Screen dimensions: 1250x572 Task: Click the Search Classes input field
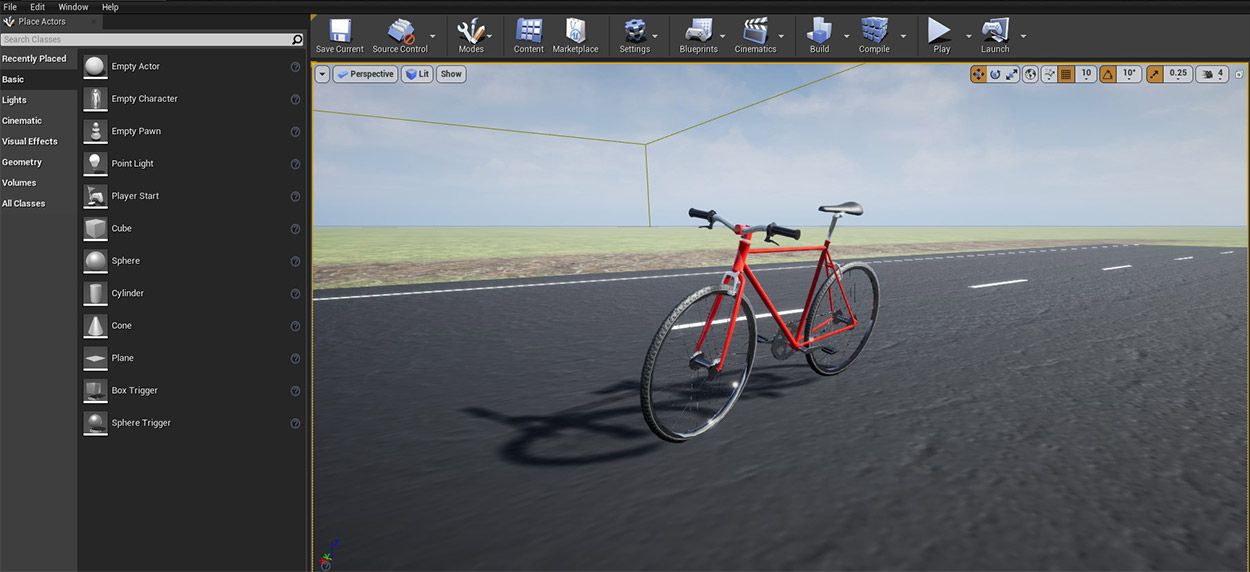[145, 40]
